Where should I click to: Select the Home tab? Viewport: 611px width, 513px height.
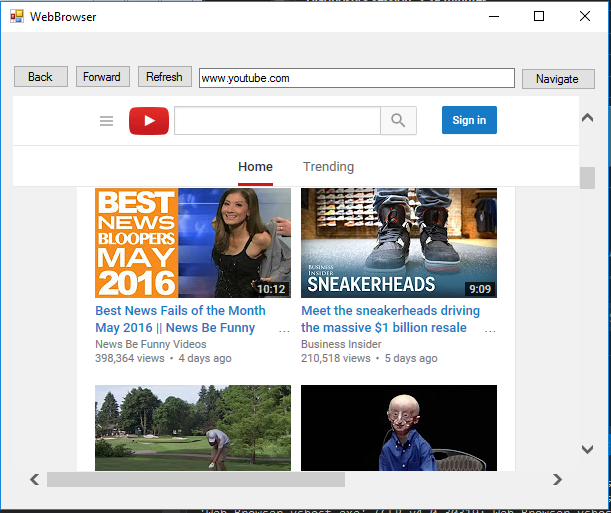coord(255,167)
